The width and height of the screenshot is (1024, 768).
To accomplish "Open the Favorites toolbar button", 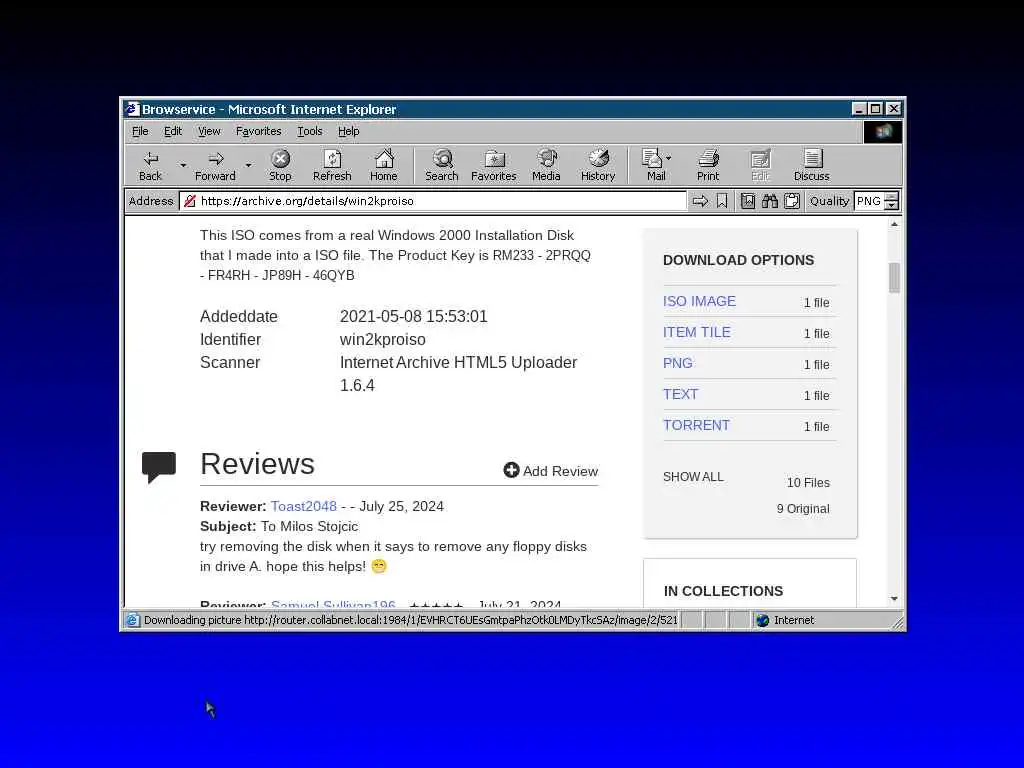I will coord(494,165).
